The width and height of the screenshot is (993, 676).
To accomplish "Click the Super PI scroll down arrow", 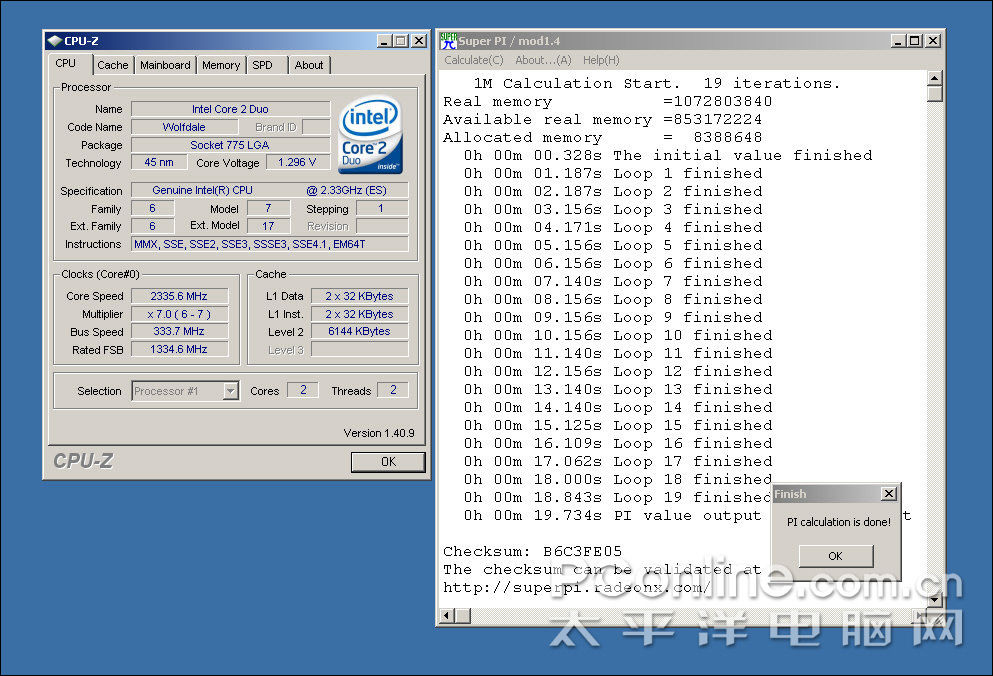I will pos(935,599).
